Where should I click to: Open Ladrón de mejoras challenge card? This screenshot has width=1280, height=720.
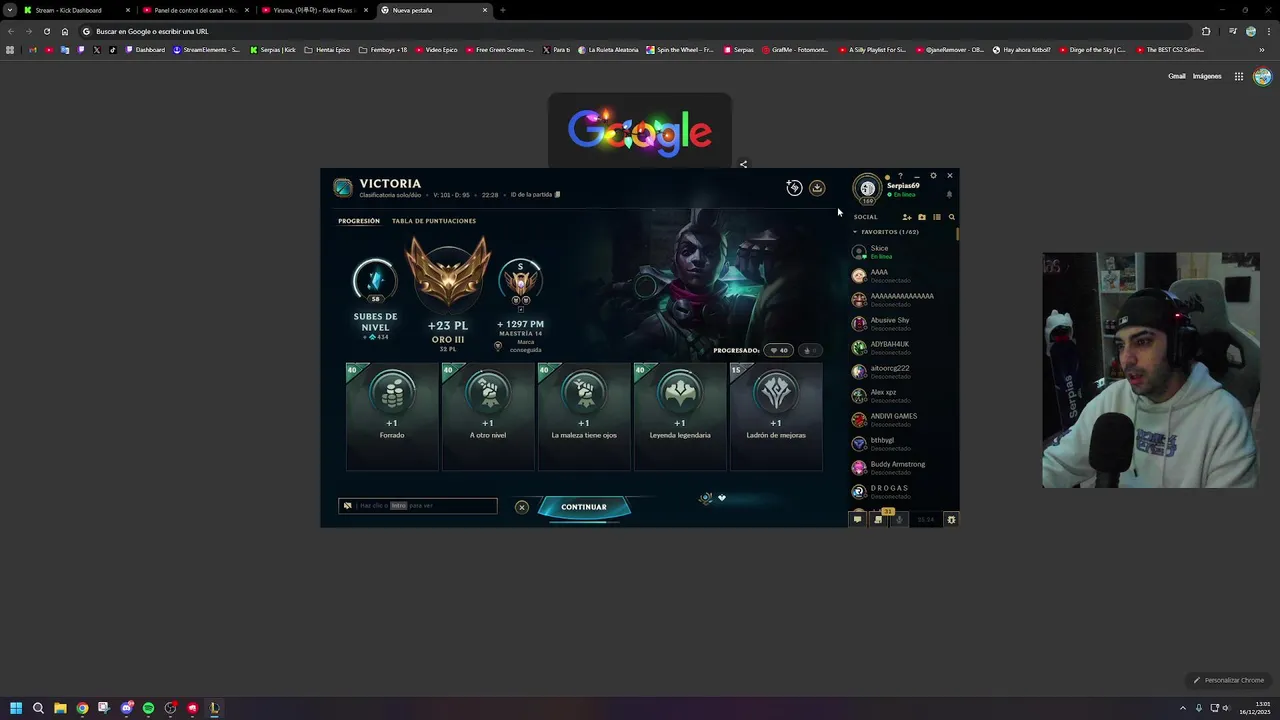776,416
